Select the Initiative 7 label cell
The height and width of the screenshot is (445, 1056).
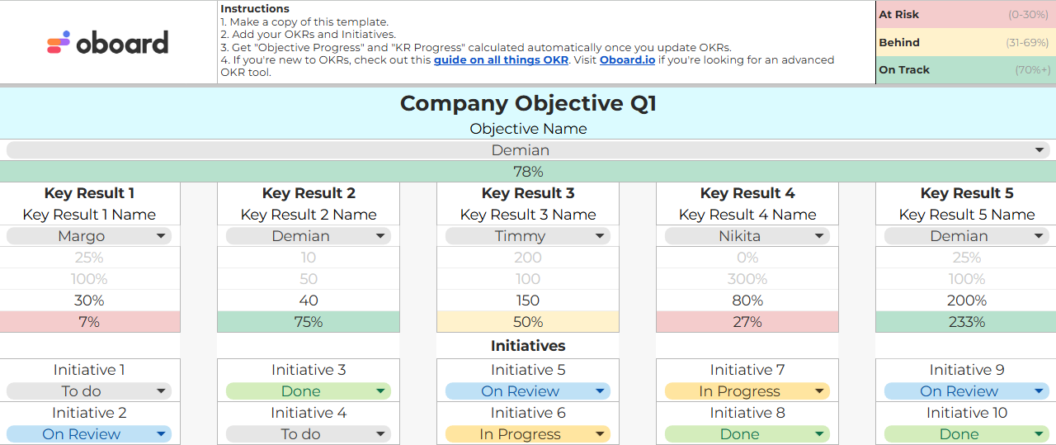(748, 370)
